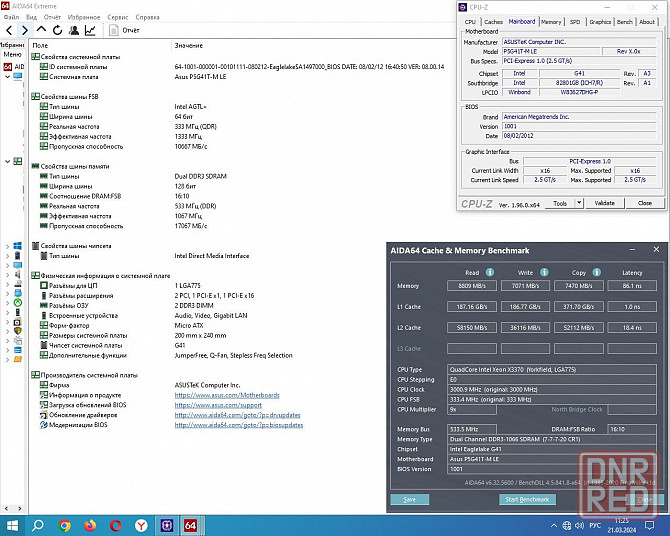Launch Opera browser from the taskbar
This screenshot has width=670, height=536.
(x=117, y=525)
